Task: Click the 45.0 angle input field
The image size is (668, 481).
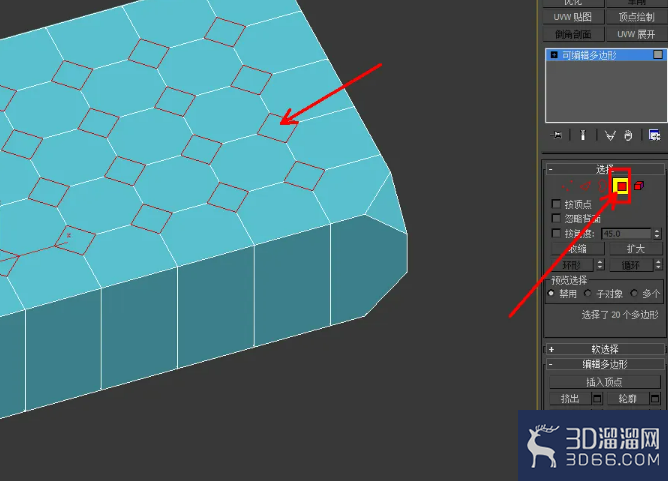Action: [626, 234]
